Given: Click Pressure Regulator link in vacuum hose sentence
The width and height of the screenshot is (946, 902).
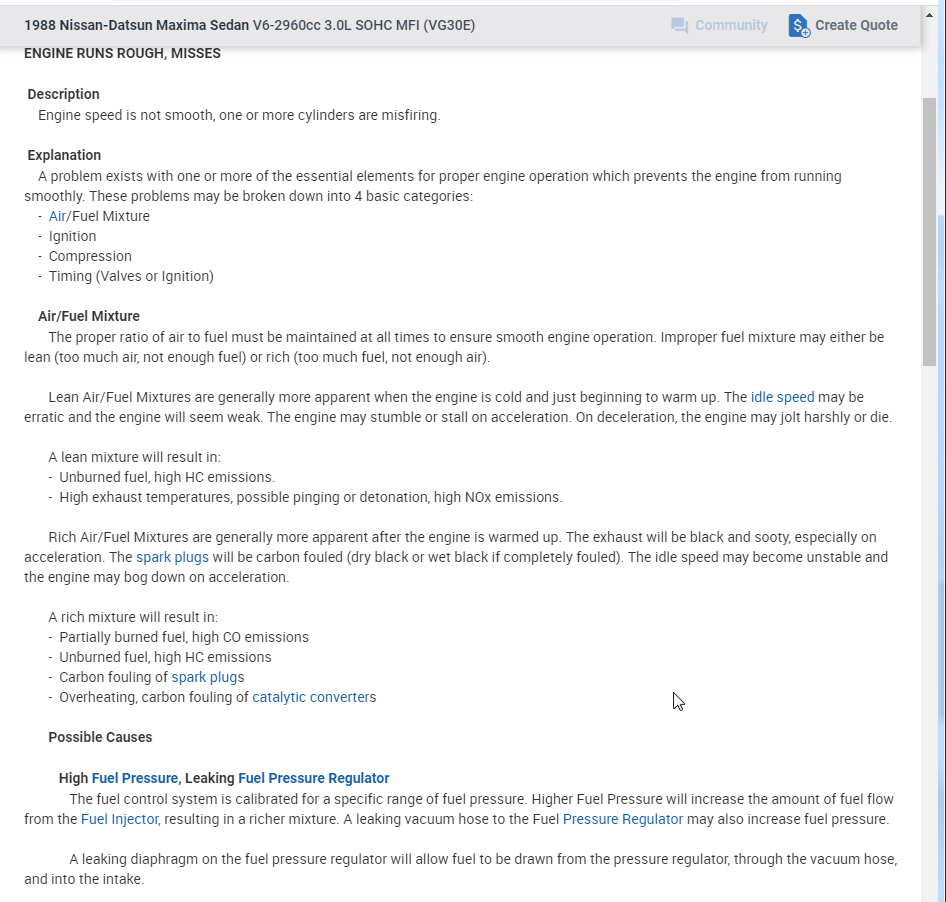Looking at the screenshot, I should 622,819.
